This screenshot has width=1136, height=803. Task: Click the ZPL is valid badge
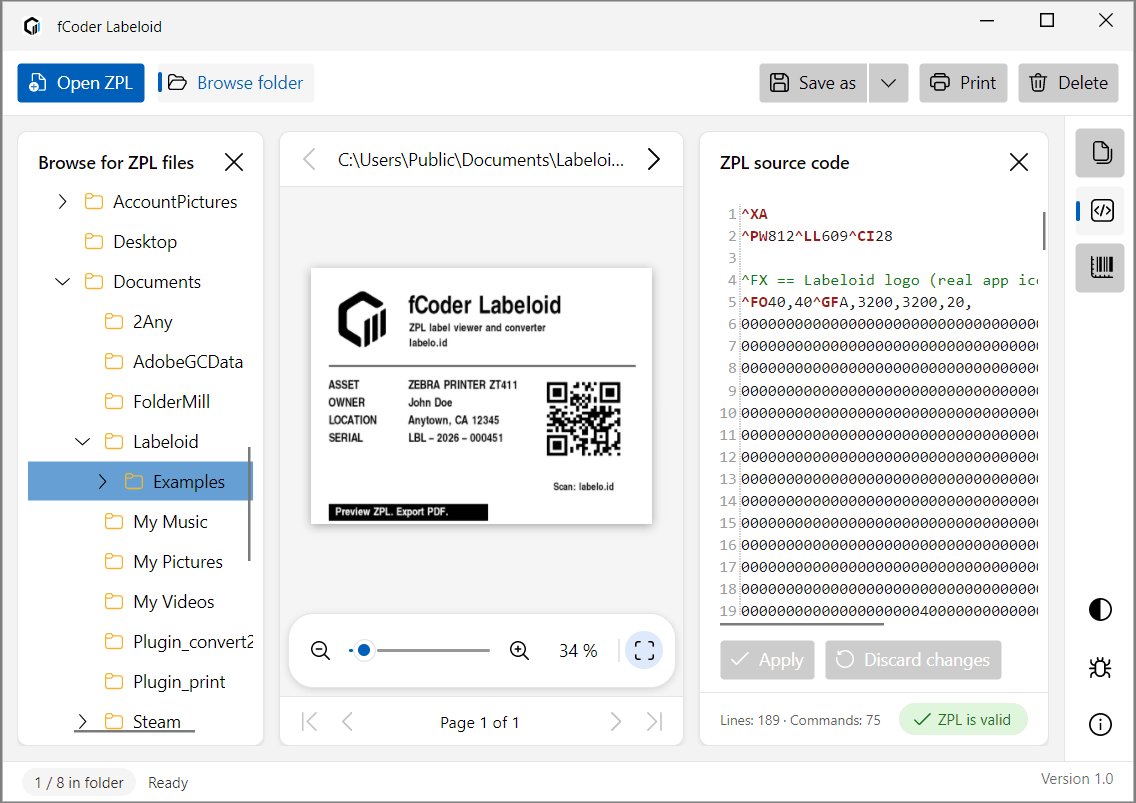[963, 720]
